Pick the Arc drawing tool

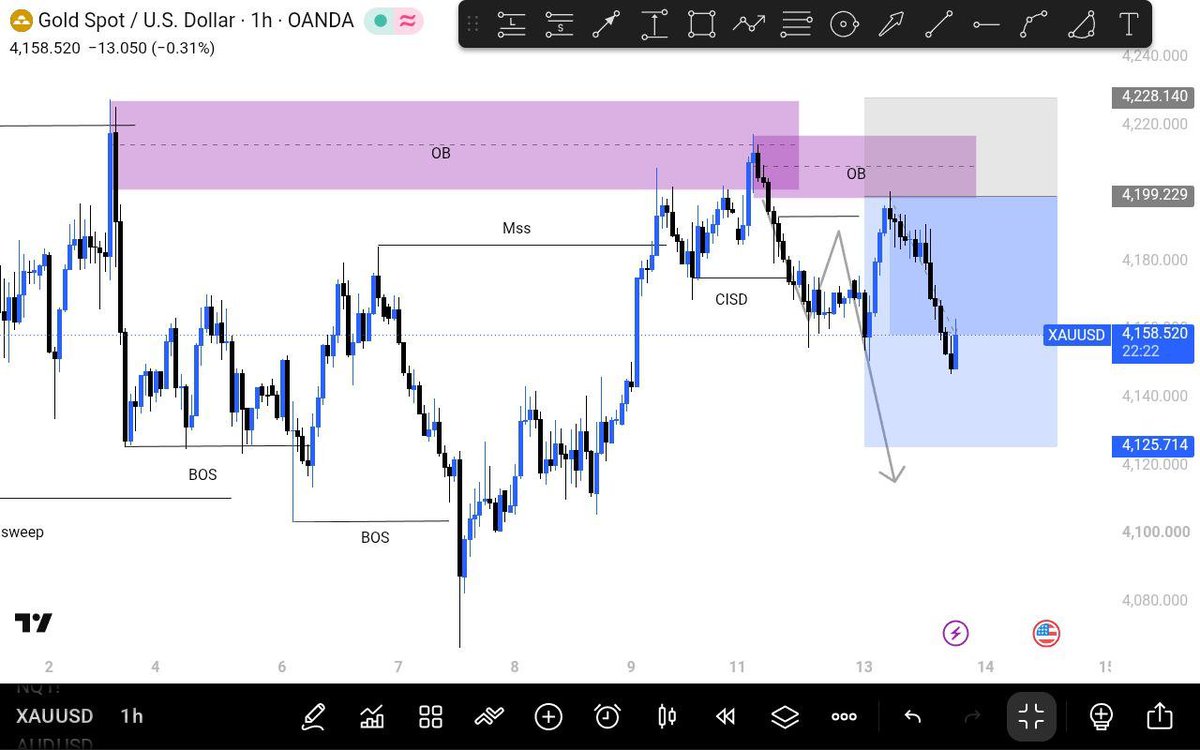click(x=1081, y=24)
